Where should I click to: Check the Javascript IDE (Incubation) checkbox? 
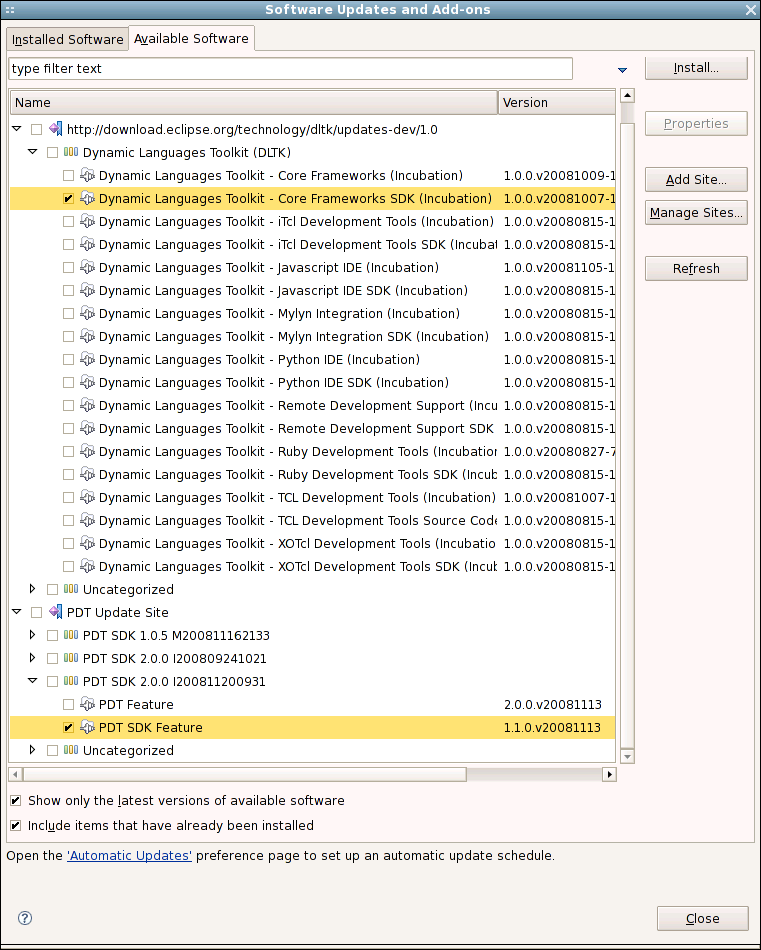click(x=68, y=268)
